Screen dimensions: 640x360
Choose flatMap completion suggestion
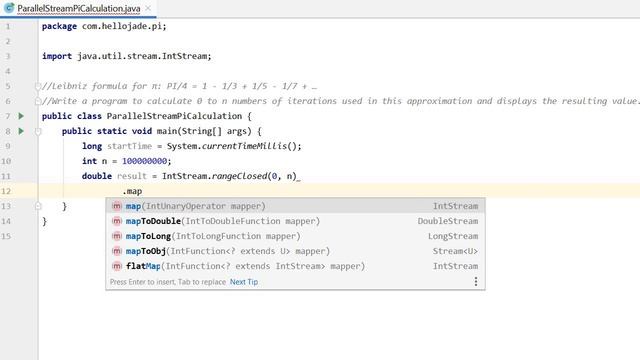(296, 266)
